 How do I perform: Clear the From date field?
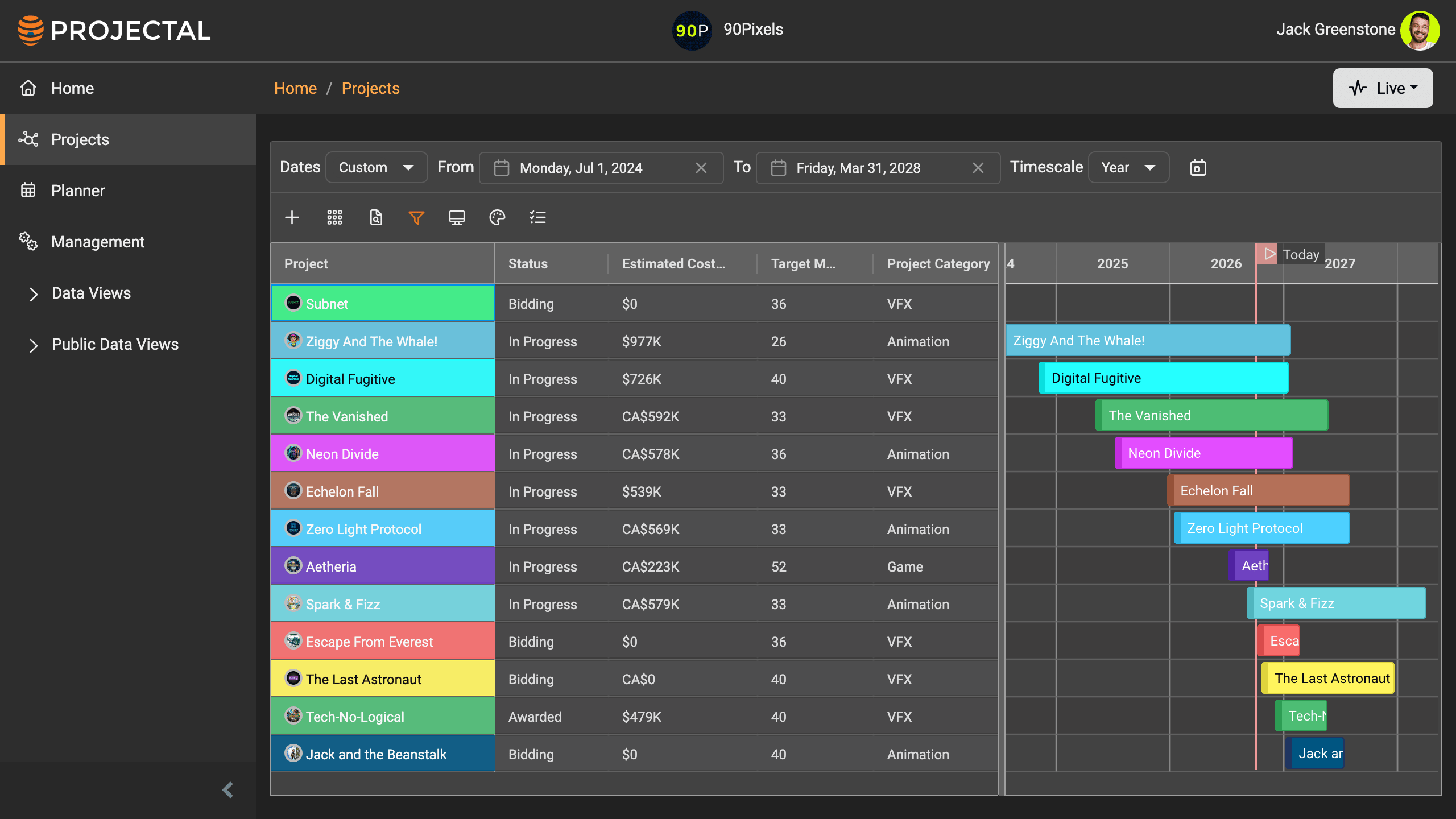coord(701,168)
